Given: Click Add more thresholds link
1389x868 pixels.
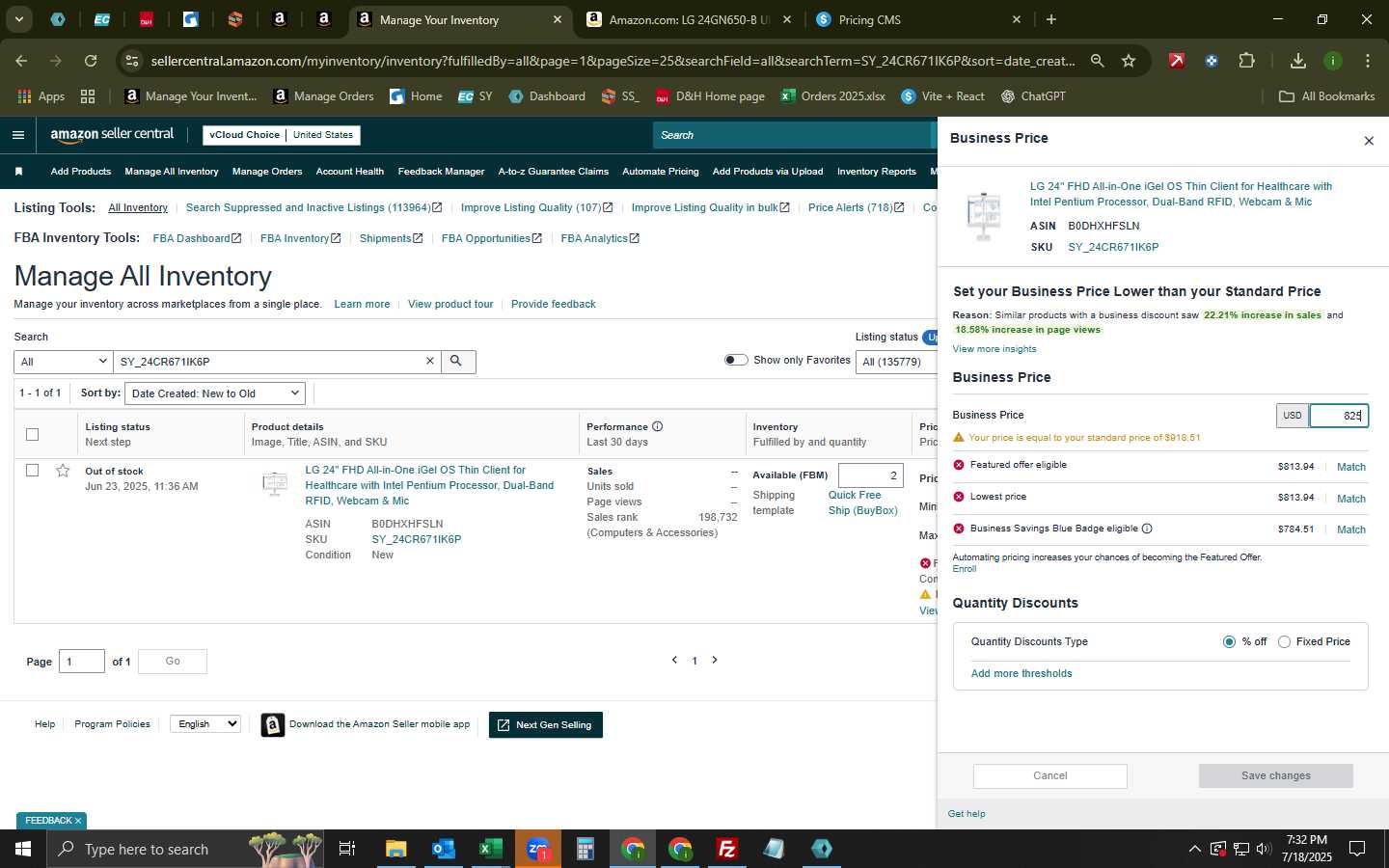Looking at the screenshot, I should [1021, 673].
